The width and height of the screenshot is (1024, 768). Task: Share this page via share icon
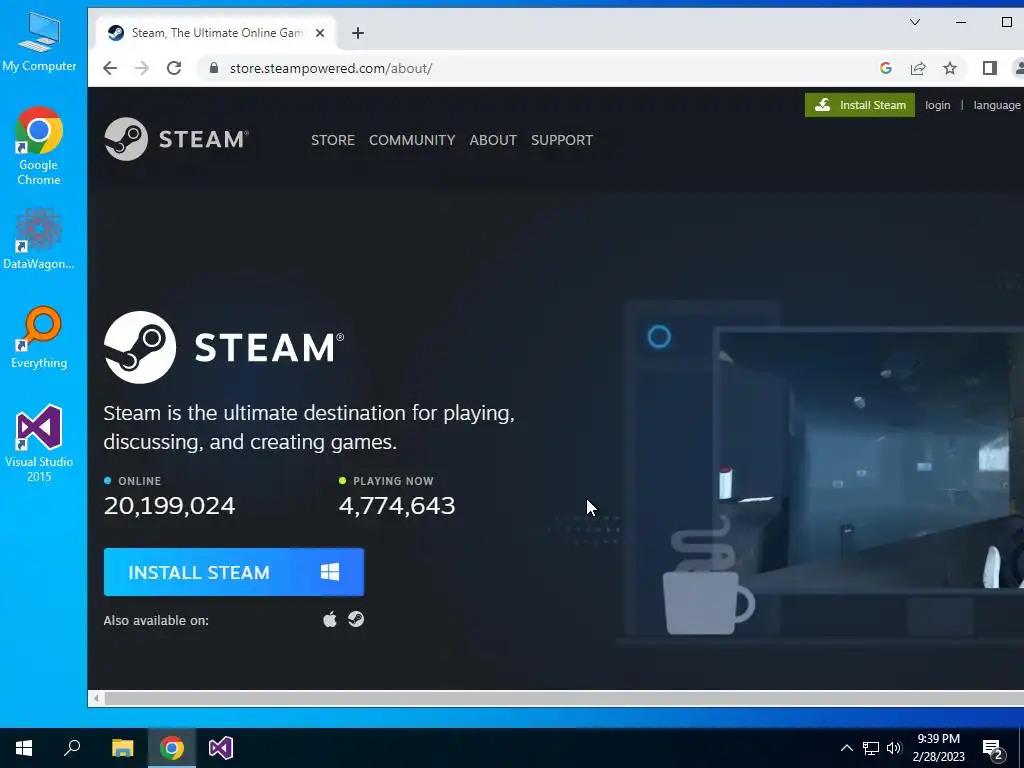click(x=918, y=68)
